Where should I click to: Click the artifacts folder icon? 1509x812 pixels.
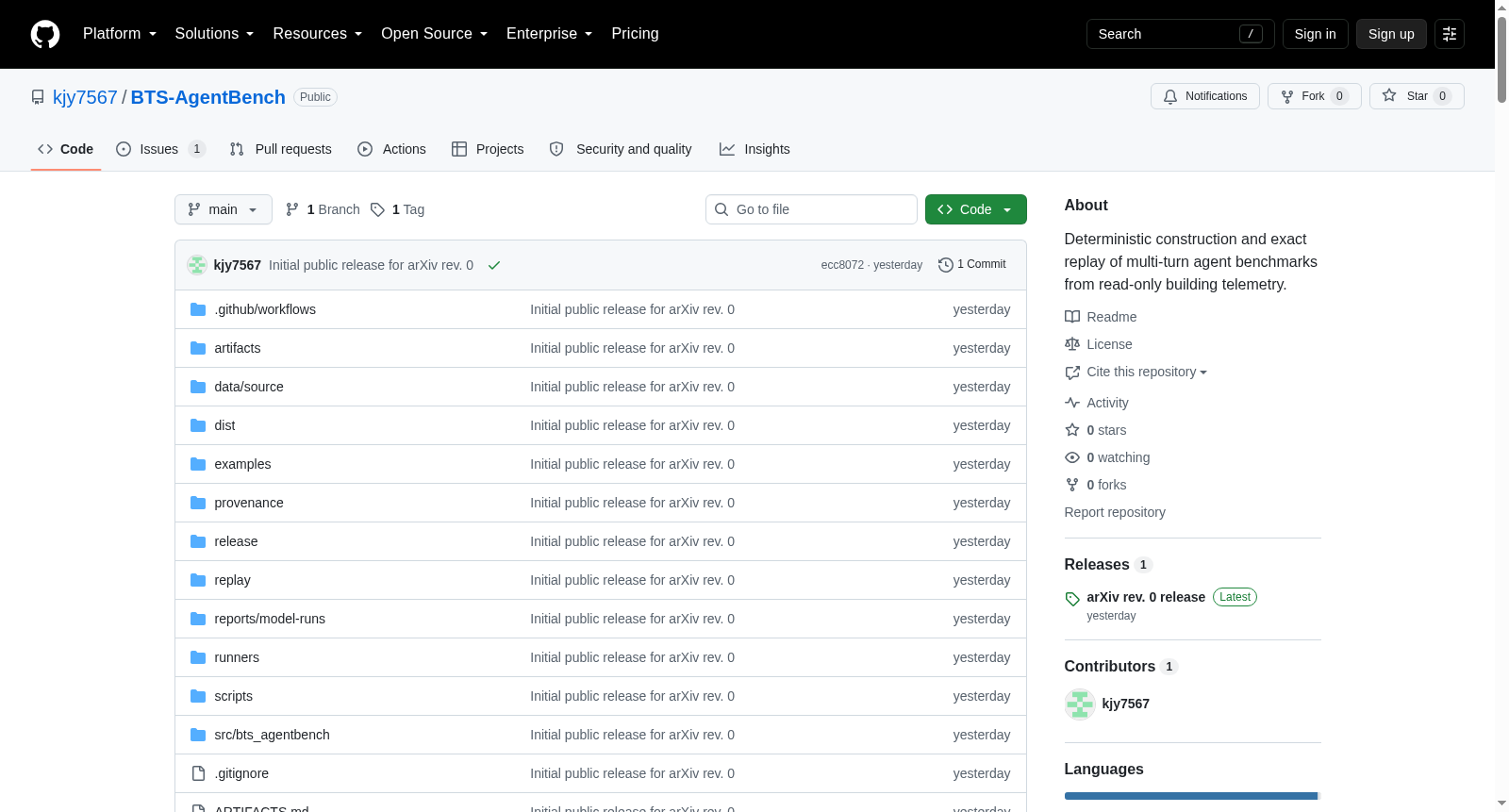198,348
